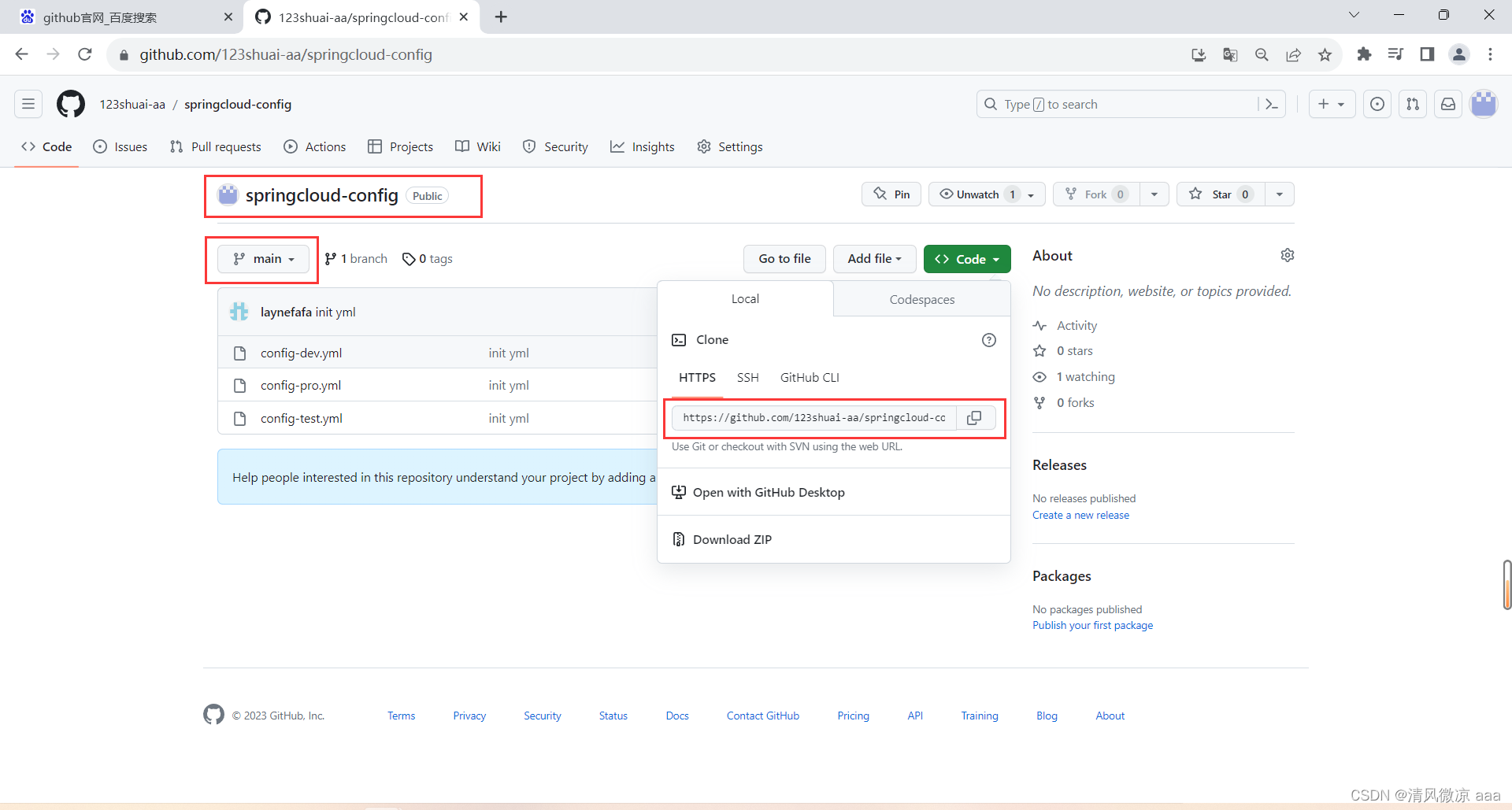Switch to the Codespaces tab in the clone panel

(921, 299)
